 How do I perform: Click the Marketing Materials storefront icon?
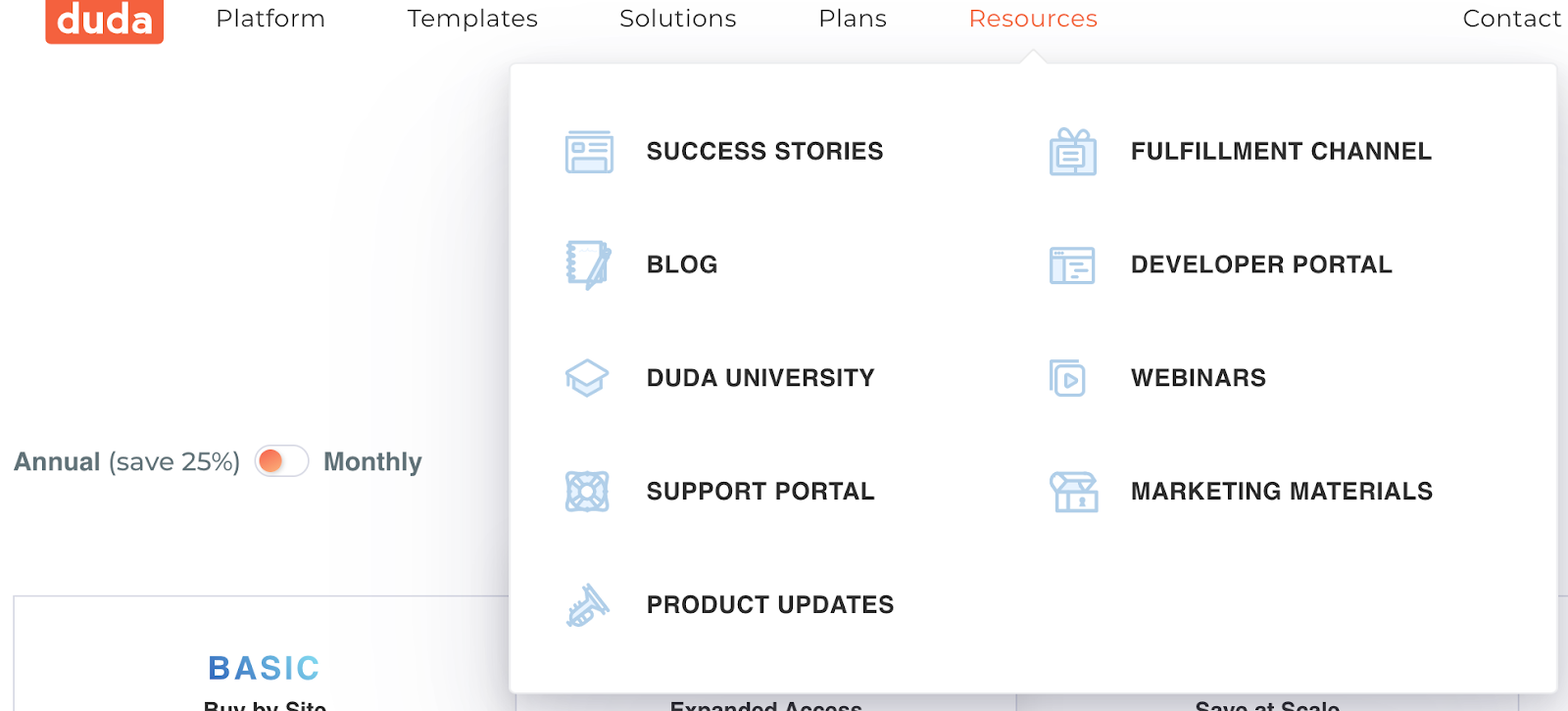tap(1074, 492)
